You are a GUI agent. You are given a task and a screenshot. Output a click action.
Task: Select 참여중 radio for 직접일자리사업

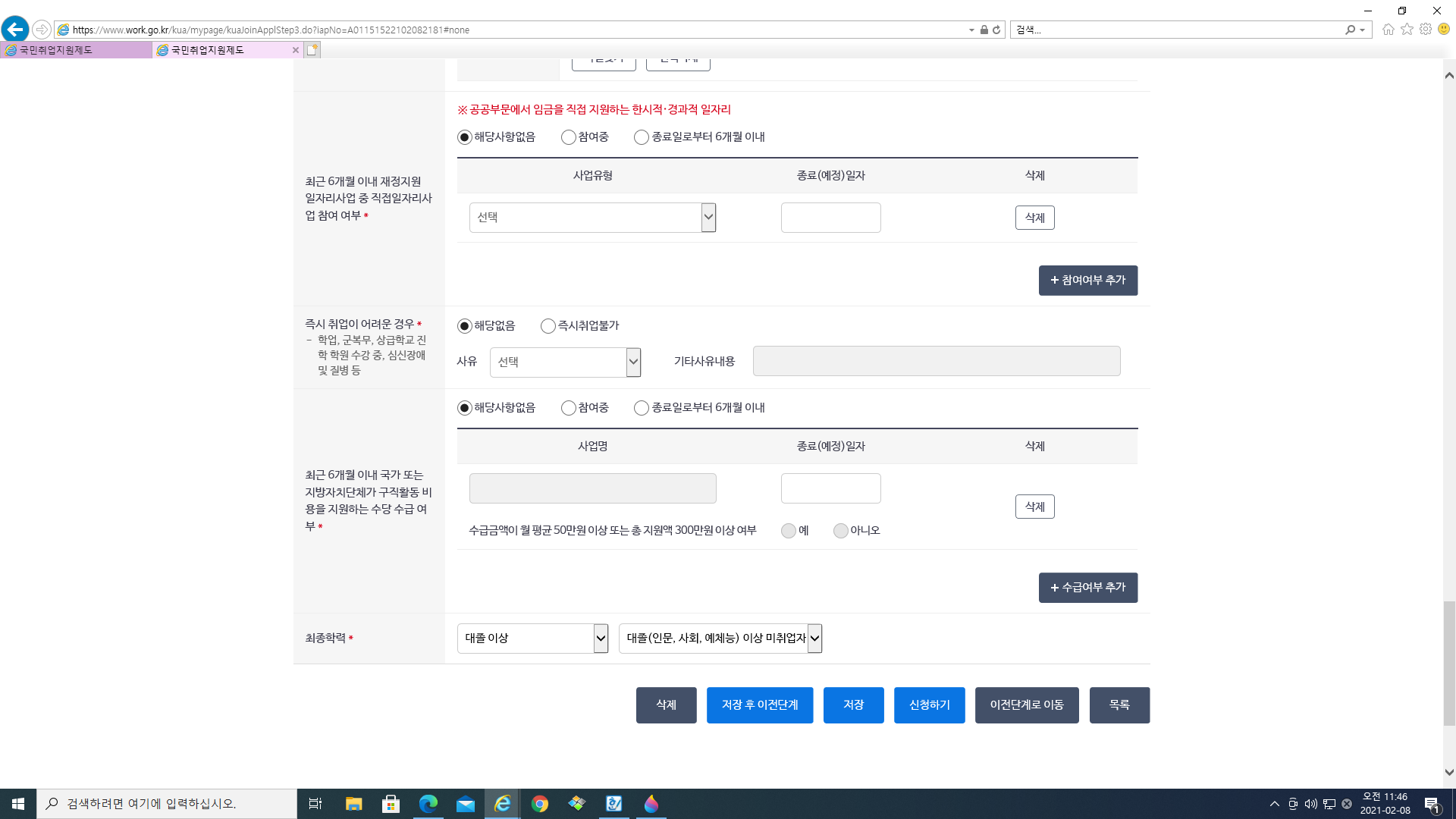(x=569, y=137)
